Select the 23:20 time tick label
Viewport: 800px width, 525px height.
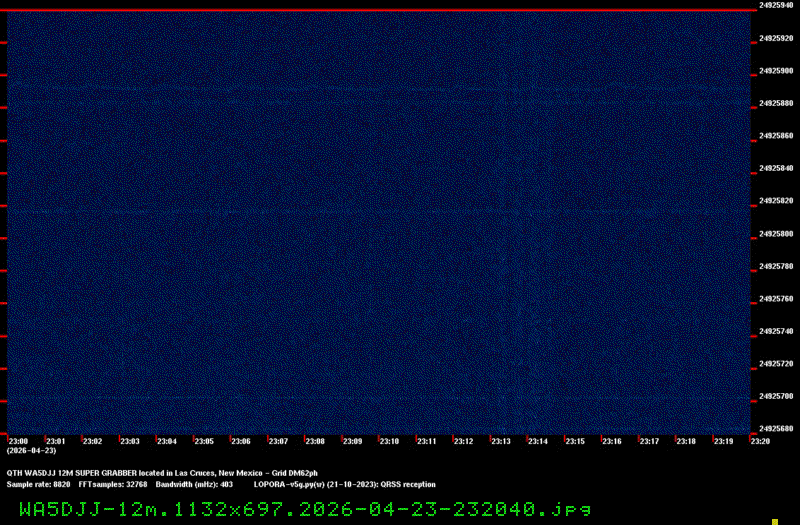760,441
